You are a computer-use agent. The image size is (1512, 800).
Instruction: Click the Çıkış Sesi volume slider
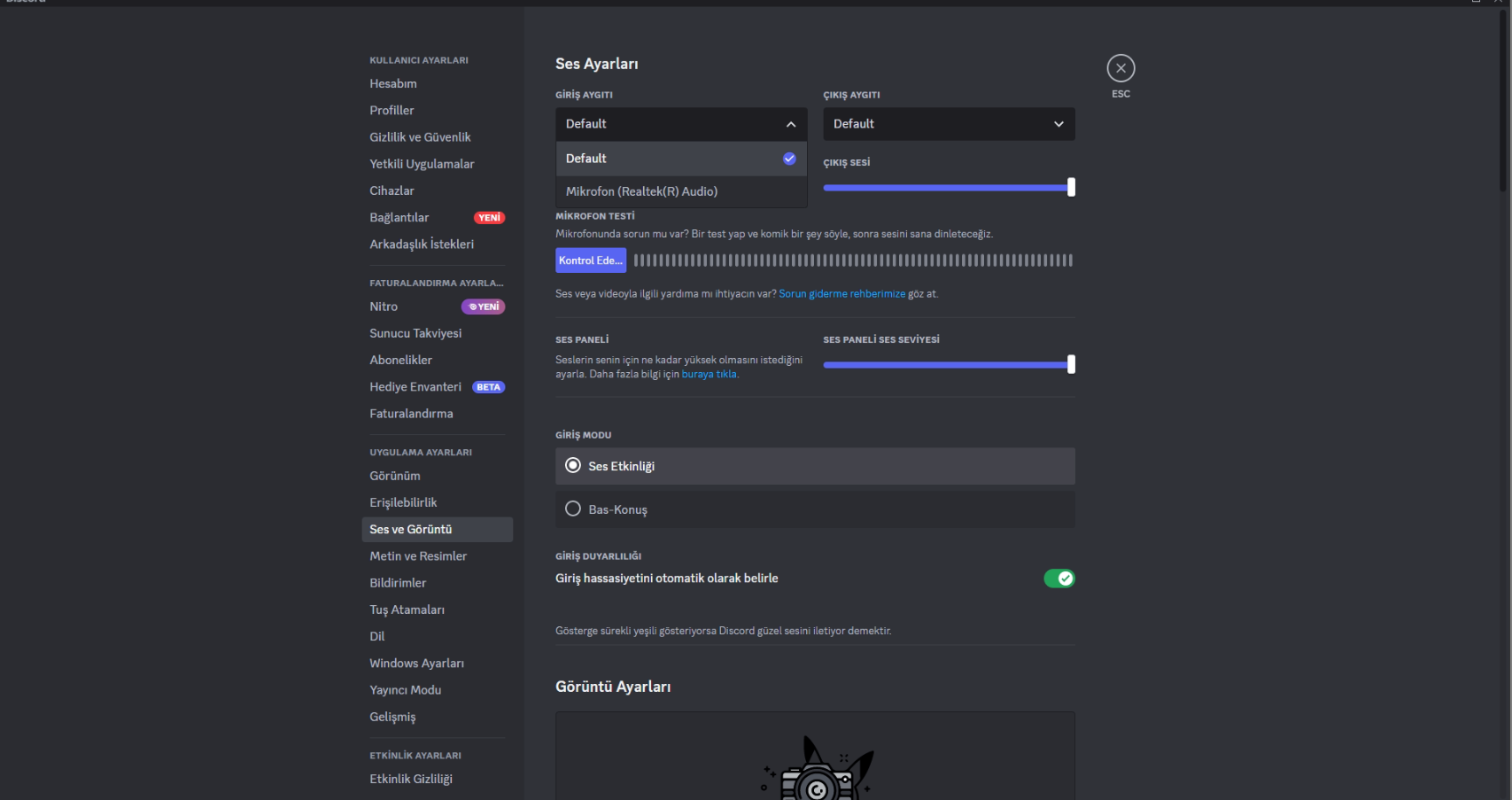click(946, 188)
